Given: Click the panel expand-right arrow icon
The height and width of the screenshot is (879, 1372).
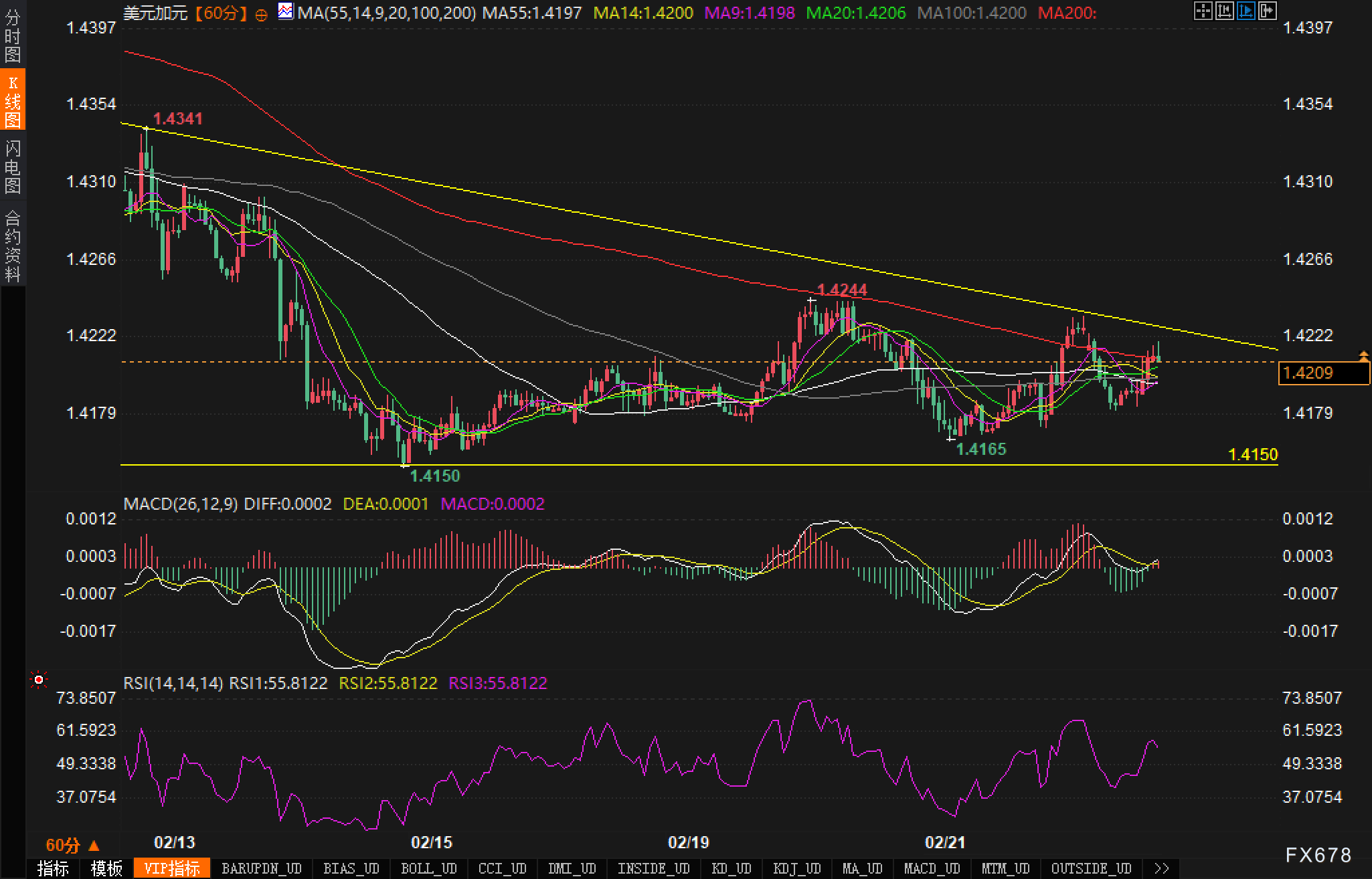Looking at the screenshot, I should (x=1267, y=11).
